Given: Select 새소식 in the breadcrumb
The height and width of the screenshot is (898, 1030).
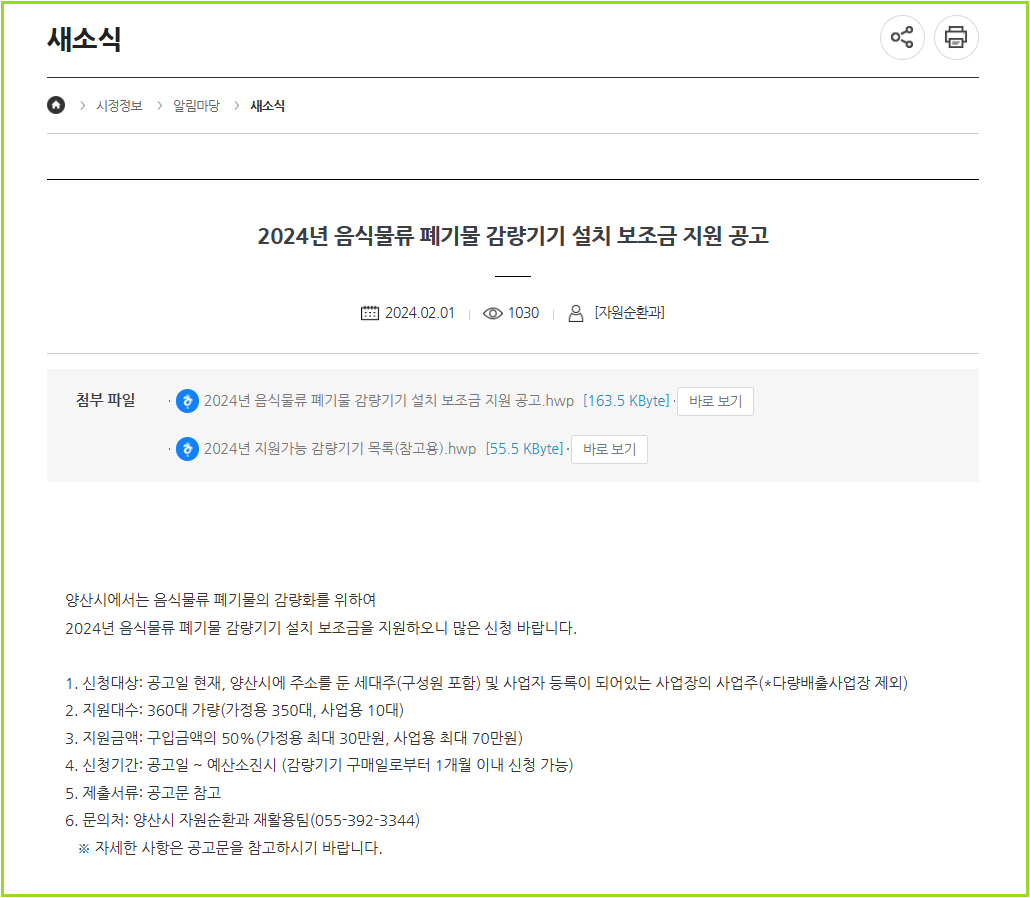Looking at the screenshot, I should click(x=267, y=106).
